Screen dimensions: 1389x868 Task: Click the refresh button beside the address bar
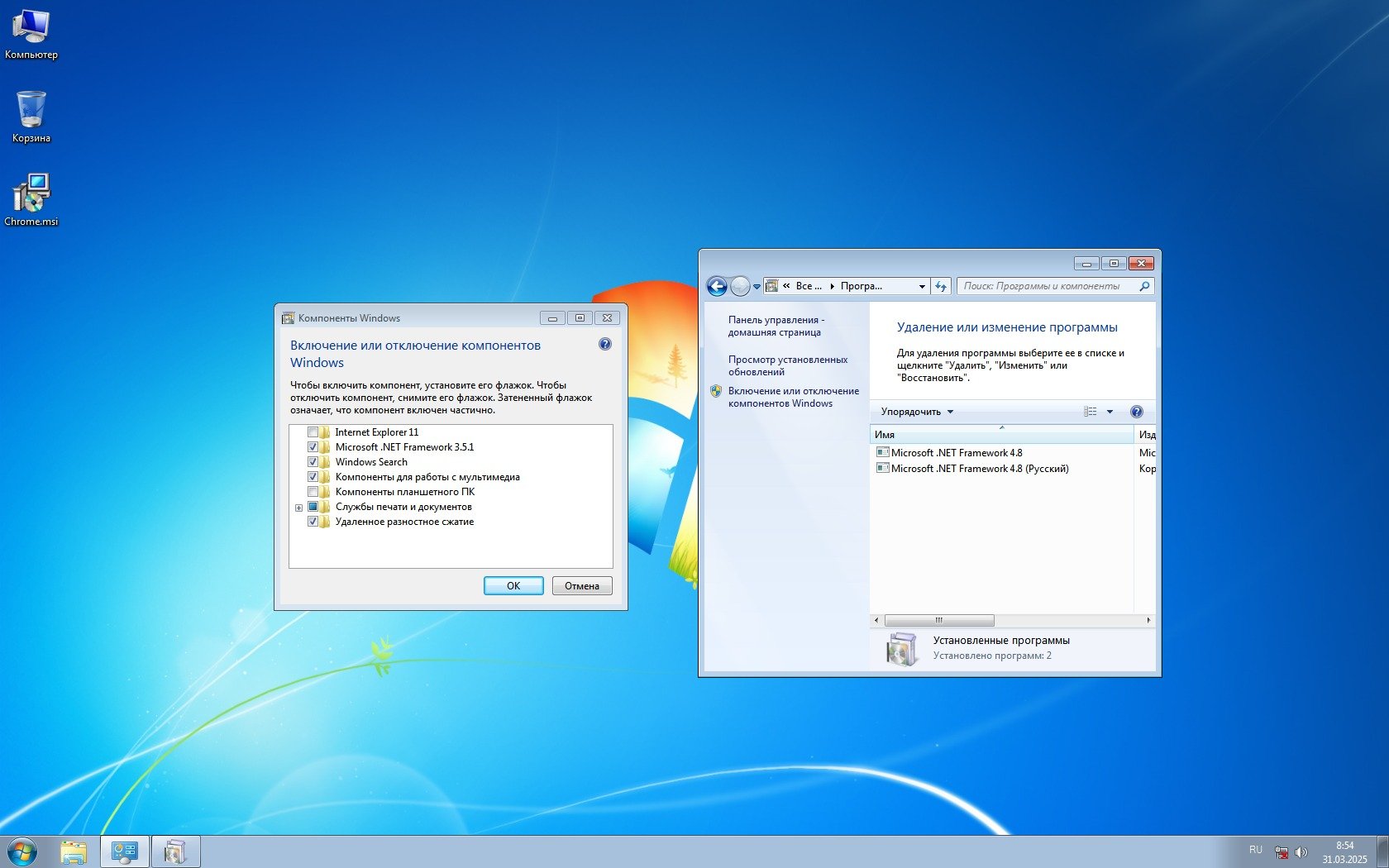941,287
